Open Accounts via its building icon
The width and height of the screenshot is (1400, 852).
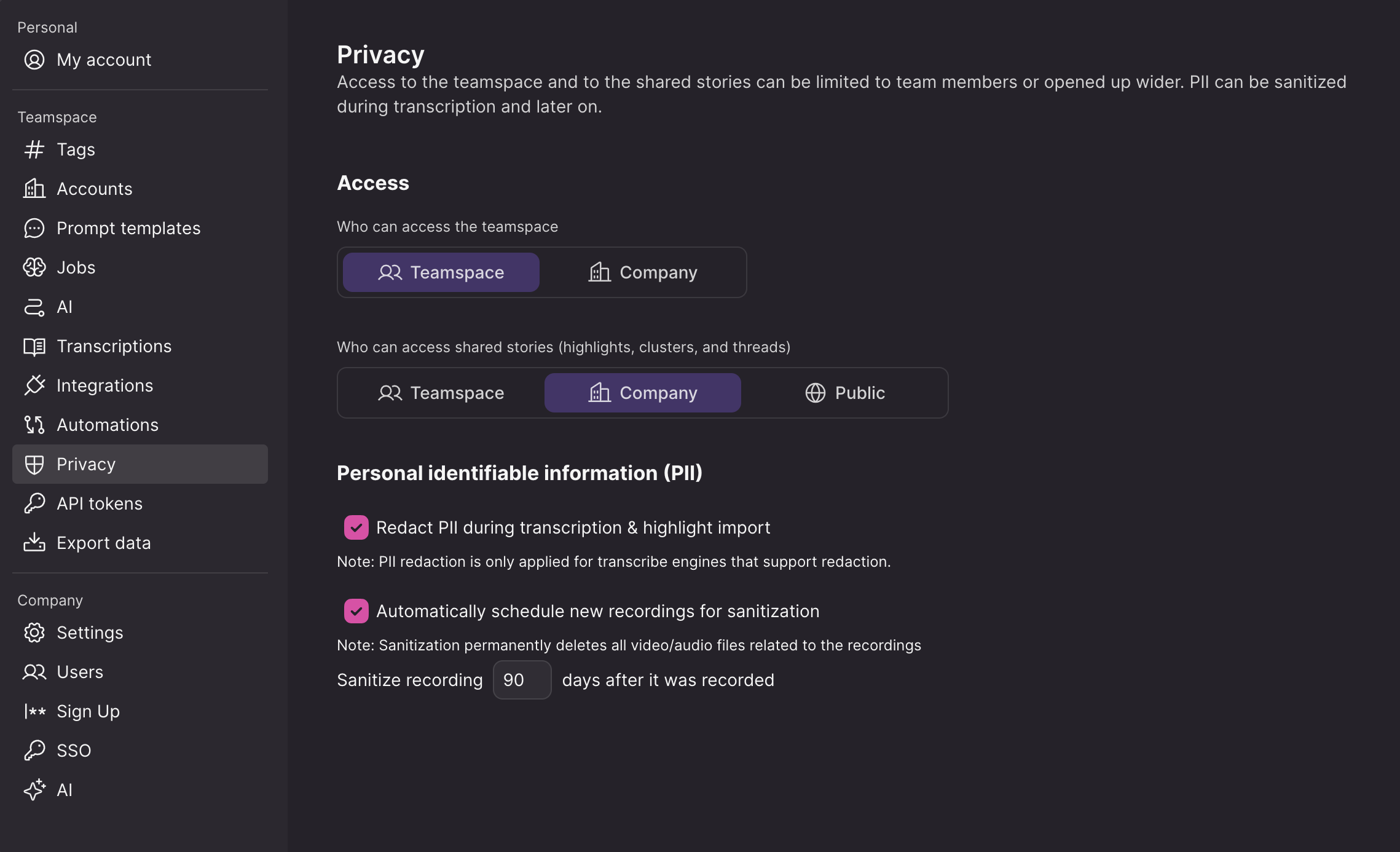click(x=34, y=189)
